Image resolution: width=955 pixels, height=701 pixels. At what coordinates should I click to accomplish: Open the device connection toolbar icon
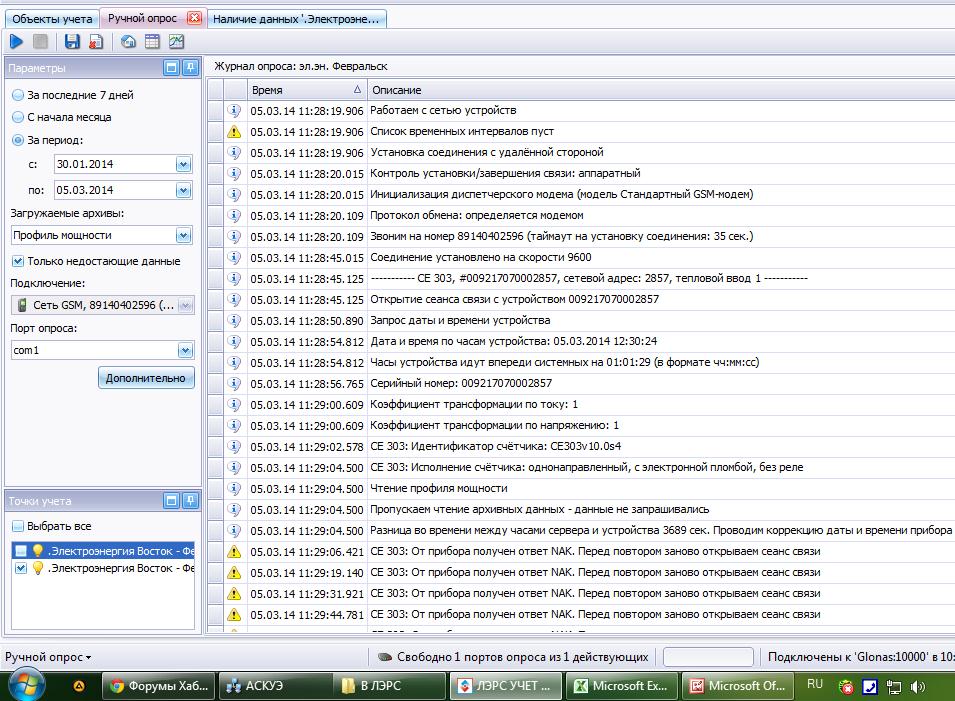pos(128,41)
